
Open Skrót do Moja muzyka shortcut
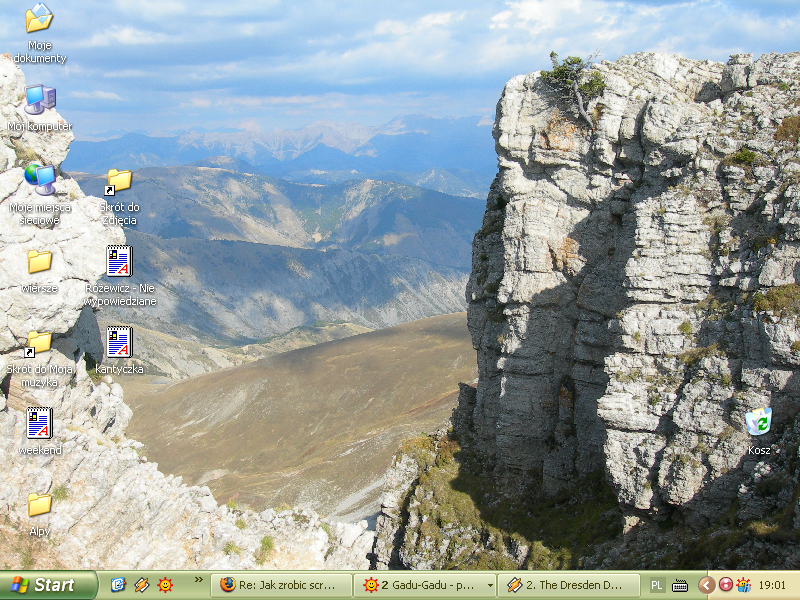[x=39, y=343]
